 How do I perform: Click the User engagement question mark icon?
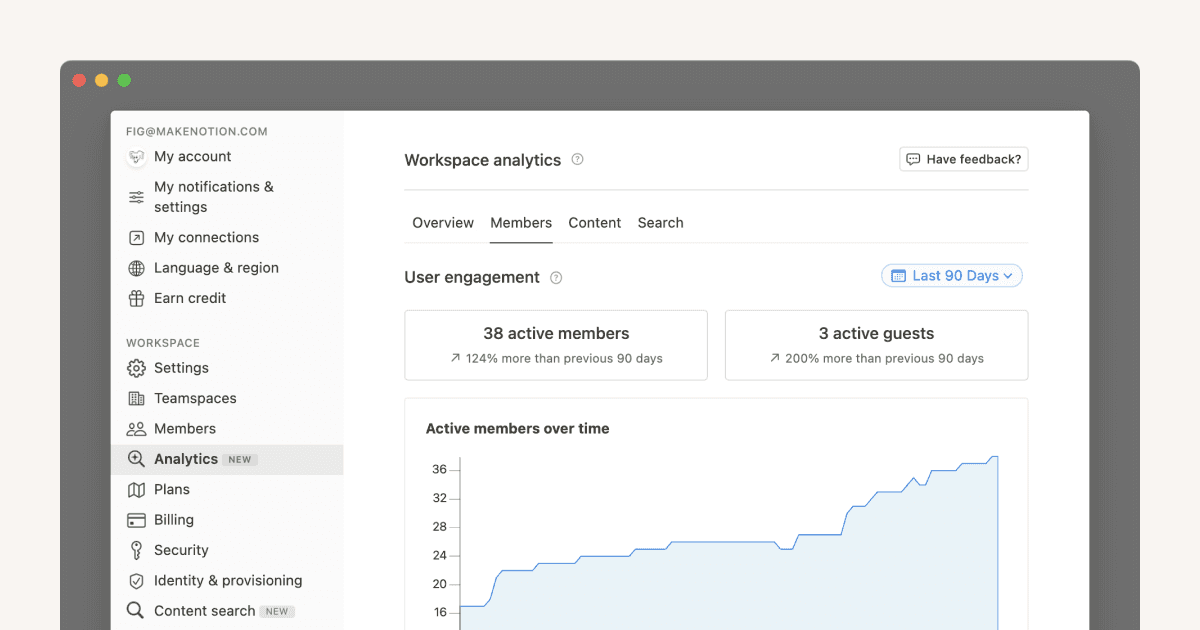(556, 277)
